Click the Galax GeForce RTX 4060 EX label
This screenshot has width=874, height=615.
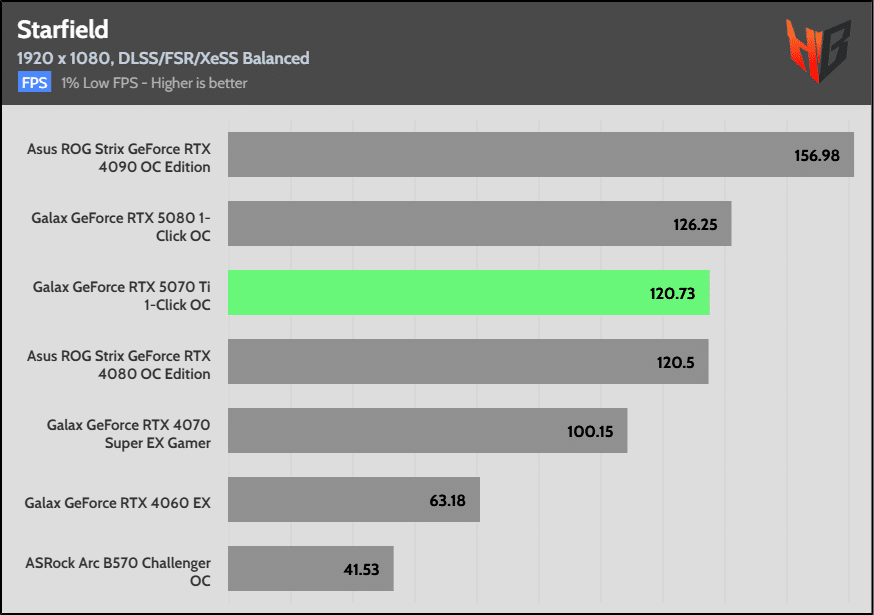pos(118,503)
